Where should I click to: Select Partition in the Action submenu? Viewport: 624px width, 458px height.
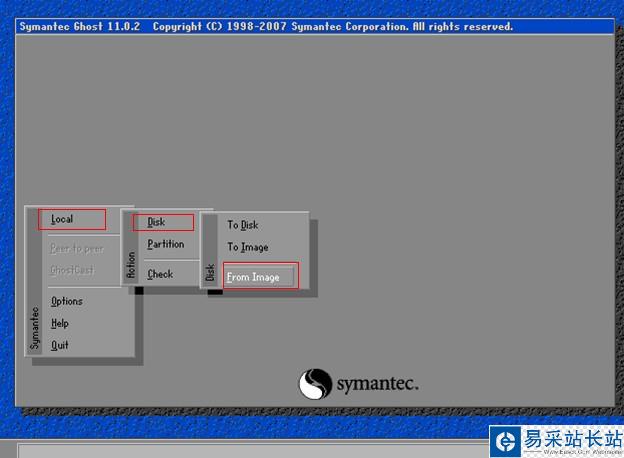(x=166, y=244)
